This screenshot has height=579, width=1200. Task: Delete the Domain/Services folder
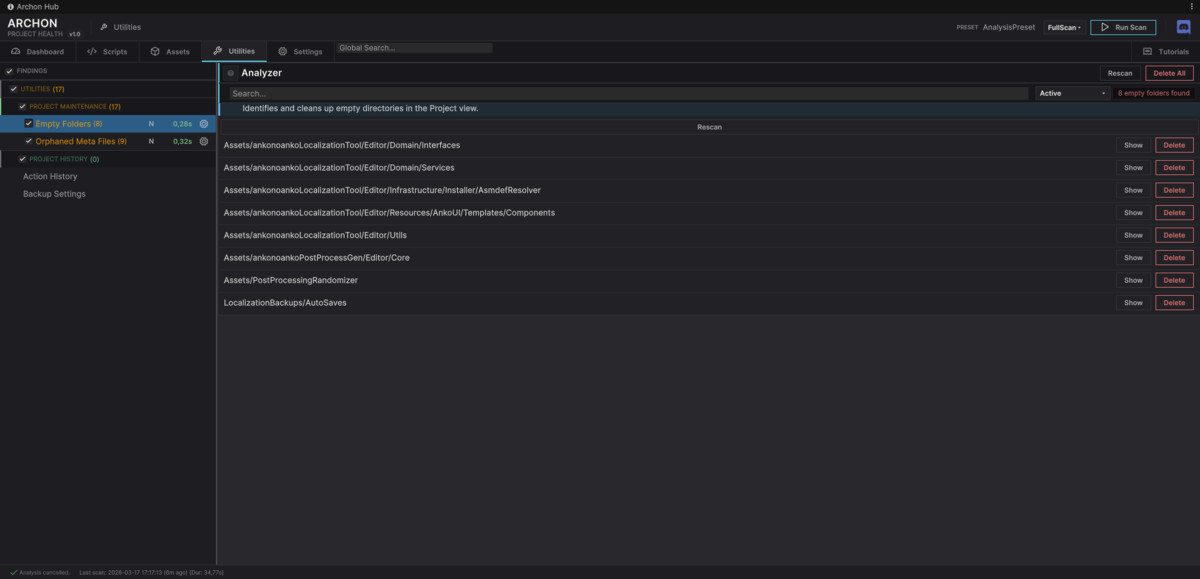click(1174, 168)
